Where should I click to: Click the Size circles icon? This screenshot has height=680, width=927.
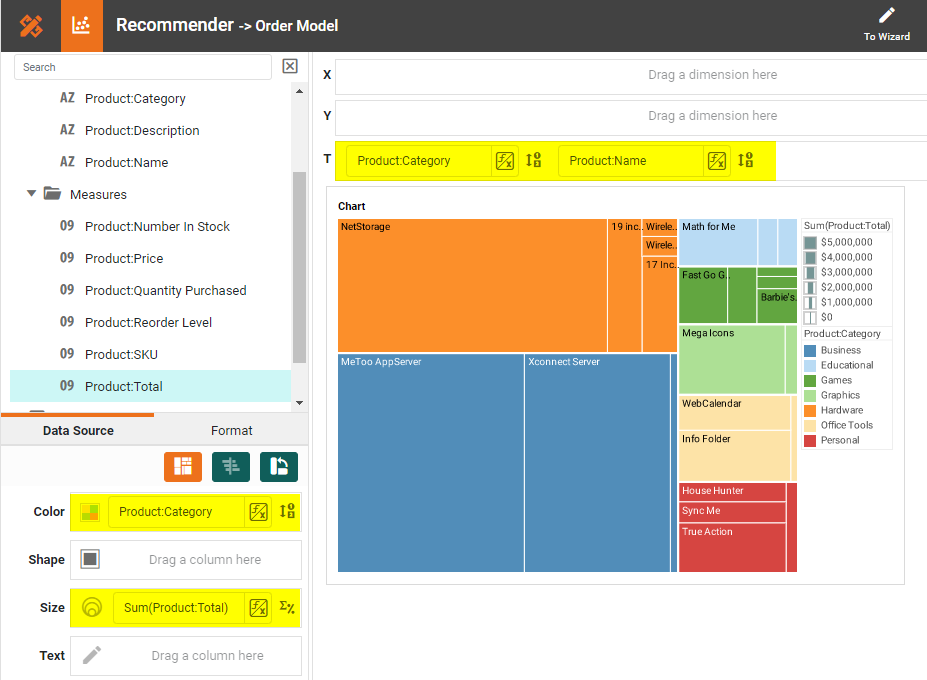pyautogui.click(x=92, y=607)
